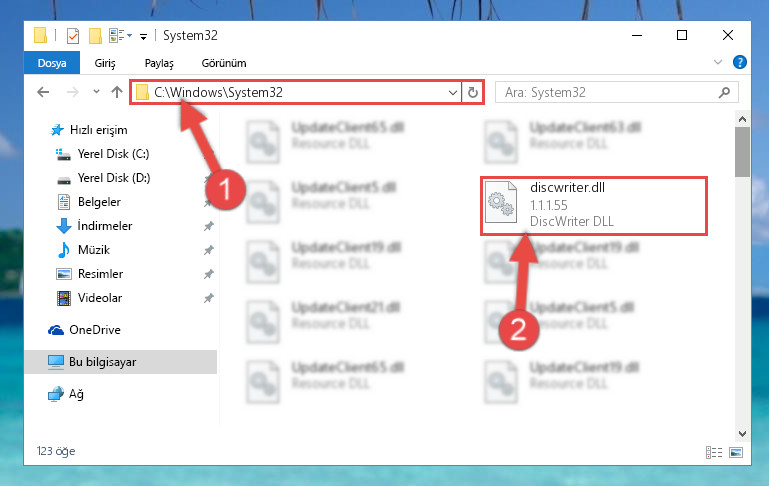The width and height of the screenshot is (769, 486).
Task: Select the discwriter.dll file
Action: 593,206
